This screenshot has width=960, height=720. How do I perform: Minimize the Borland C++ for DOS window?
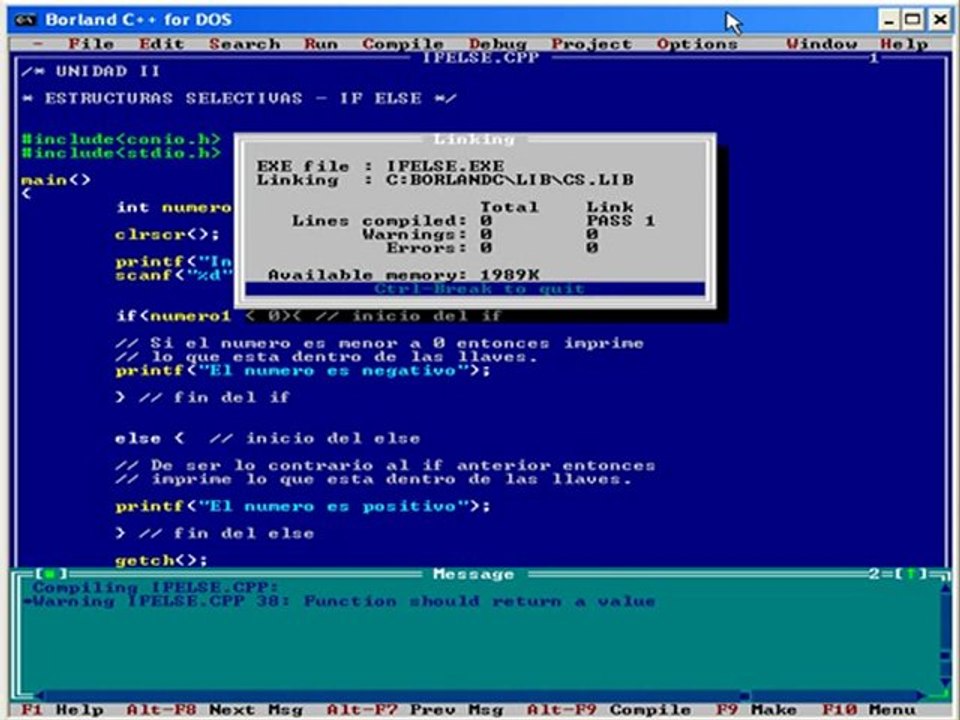tap(888, 20)
